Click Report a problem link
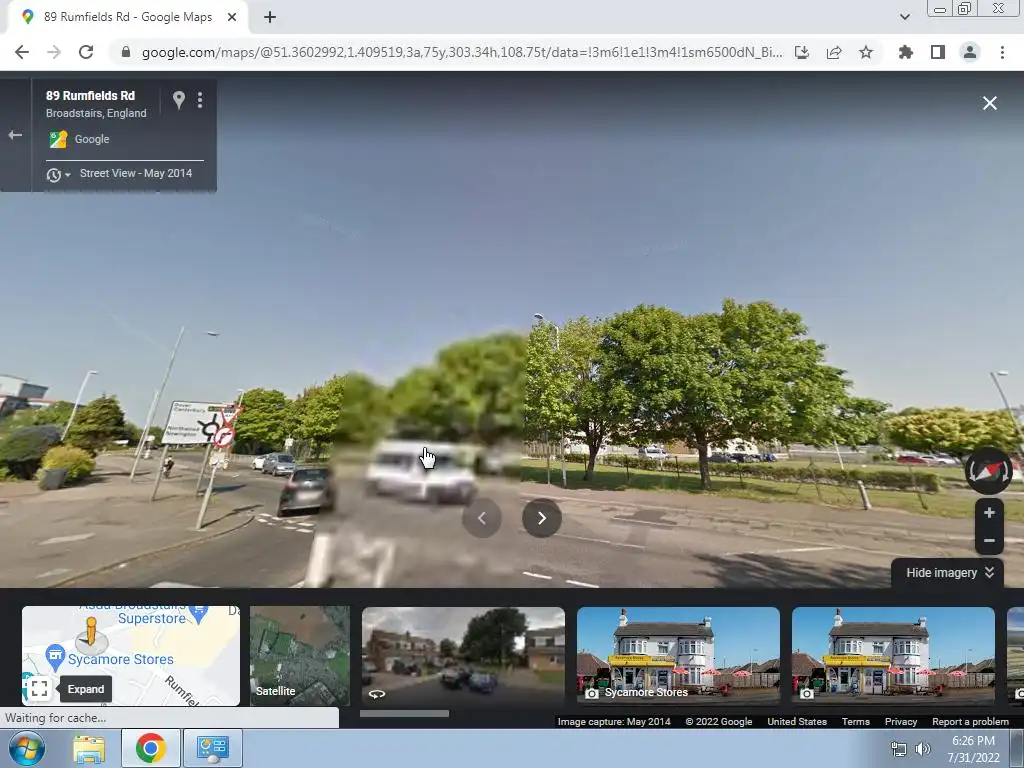Viewport: 1024px width, 768px height. (970, 722)
